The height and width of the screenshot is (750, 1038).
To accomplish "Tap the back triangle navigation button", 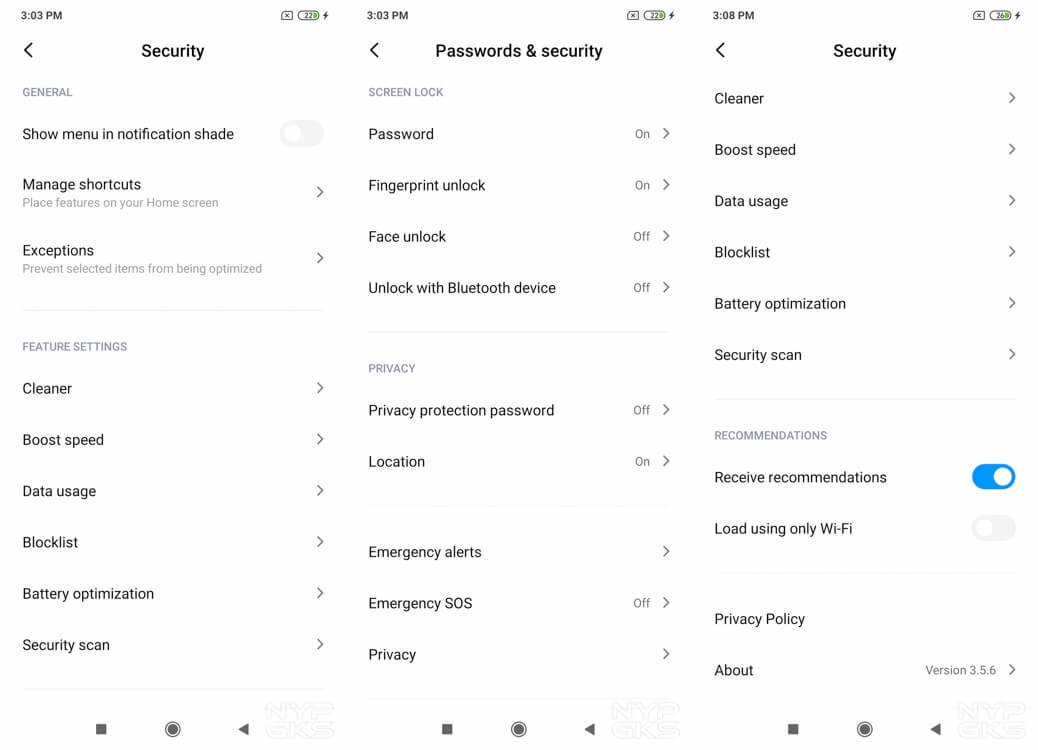I will 242,729.
